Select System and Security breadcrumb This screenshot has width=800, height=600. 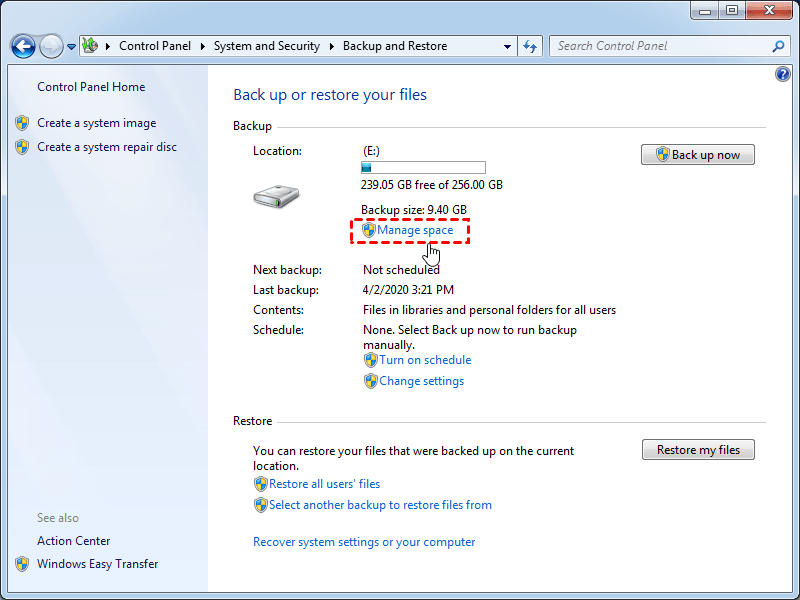[266, 46]
